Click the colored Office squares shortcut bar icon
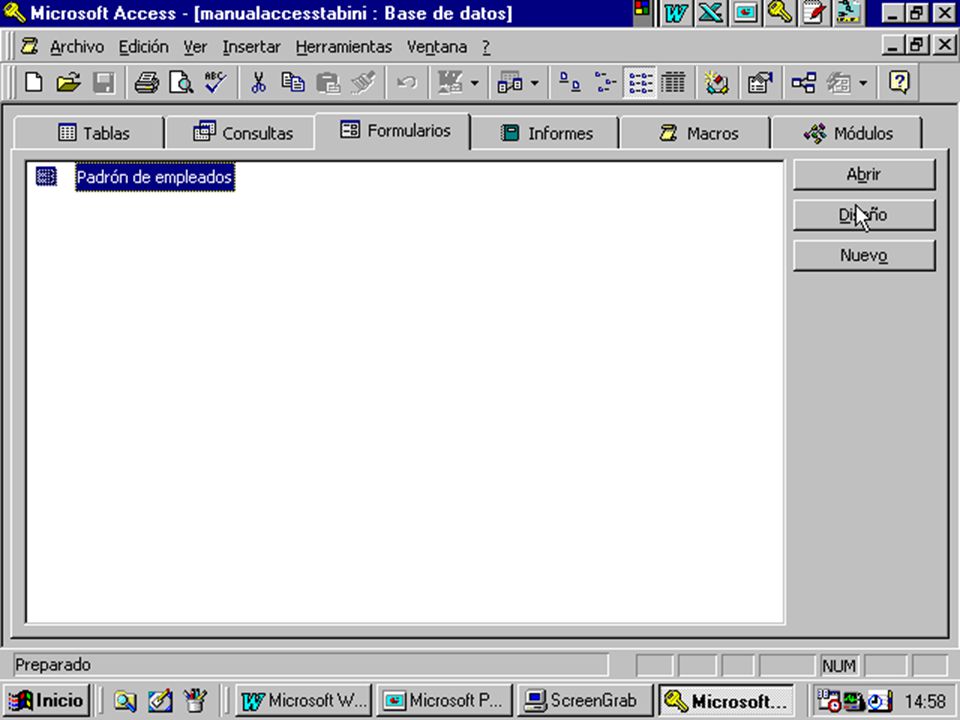 click(642, 10)
